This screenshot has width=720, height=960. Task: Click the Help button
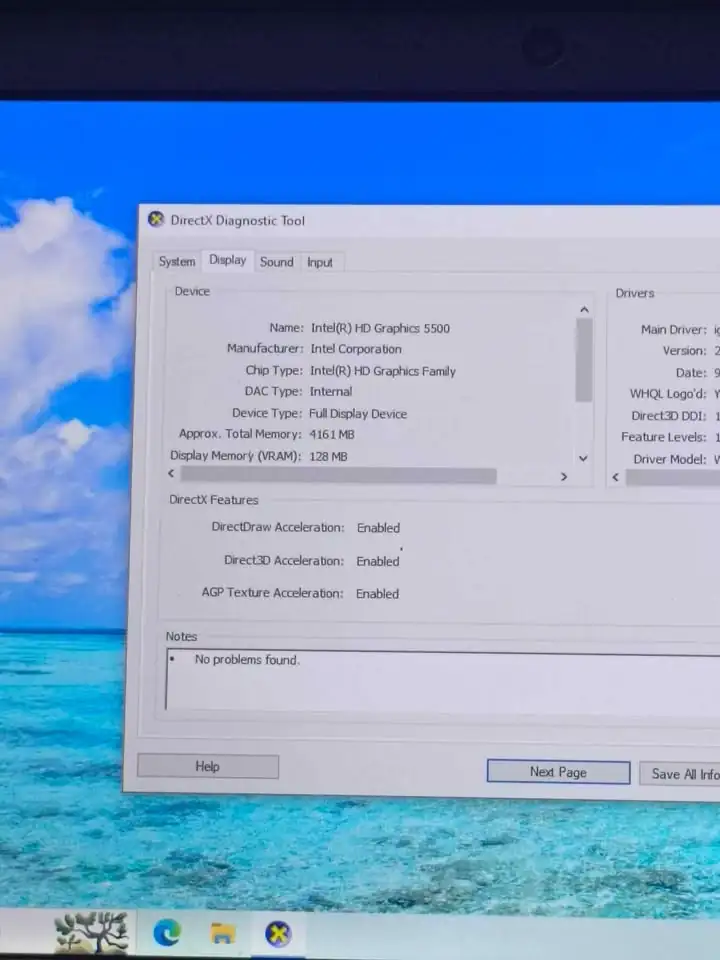point(208,766)
